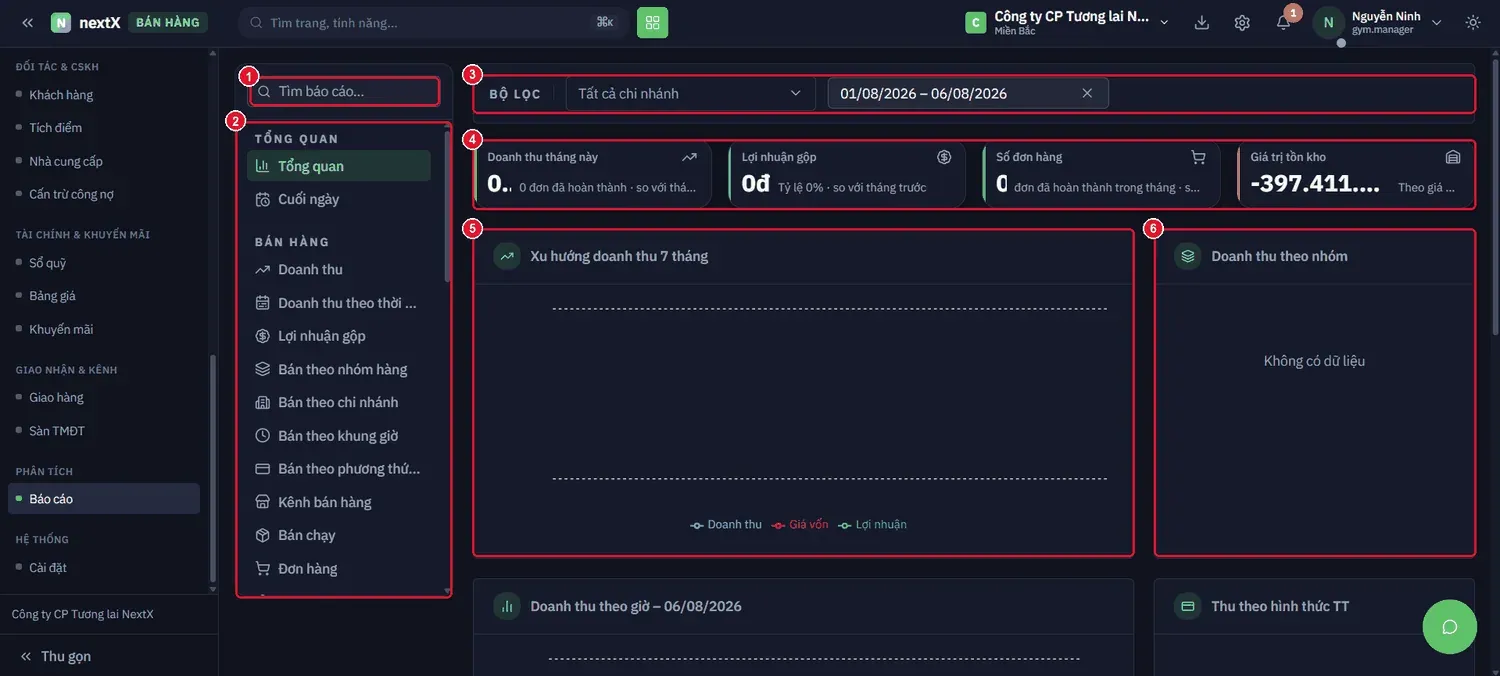Screen dimensions: 1500x676
Task: Click the left sidebar vertical scrollbar
Action: 212,470
